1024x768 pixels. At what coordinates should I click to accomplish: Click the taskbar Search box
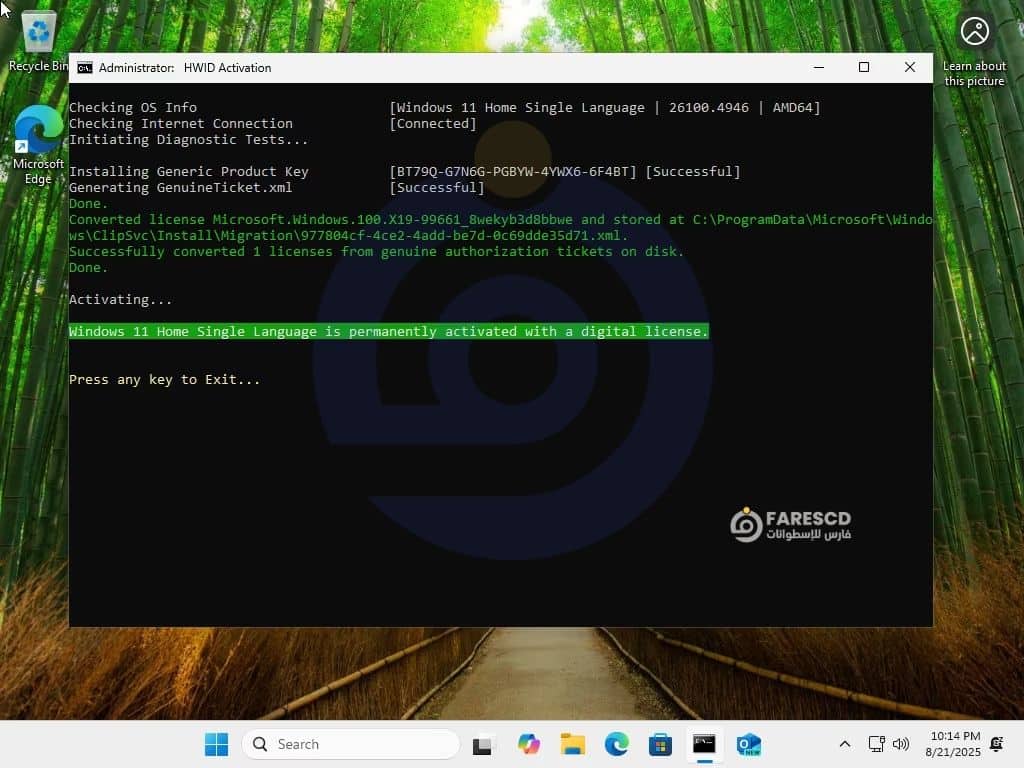[351, 744]
